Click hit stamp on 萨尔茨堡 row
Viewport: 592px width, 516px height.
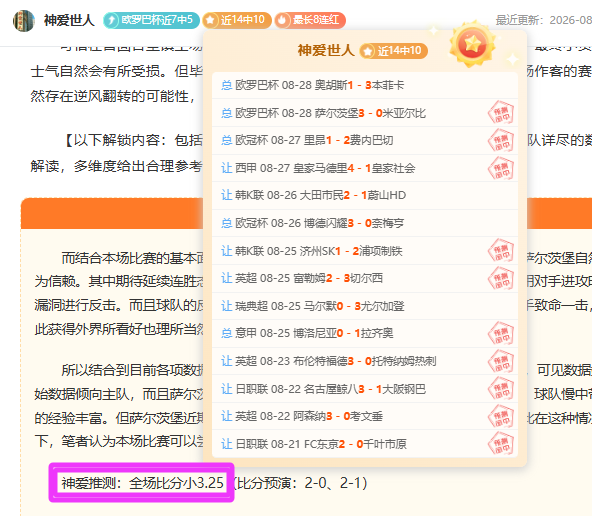click(501, 112)
